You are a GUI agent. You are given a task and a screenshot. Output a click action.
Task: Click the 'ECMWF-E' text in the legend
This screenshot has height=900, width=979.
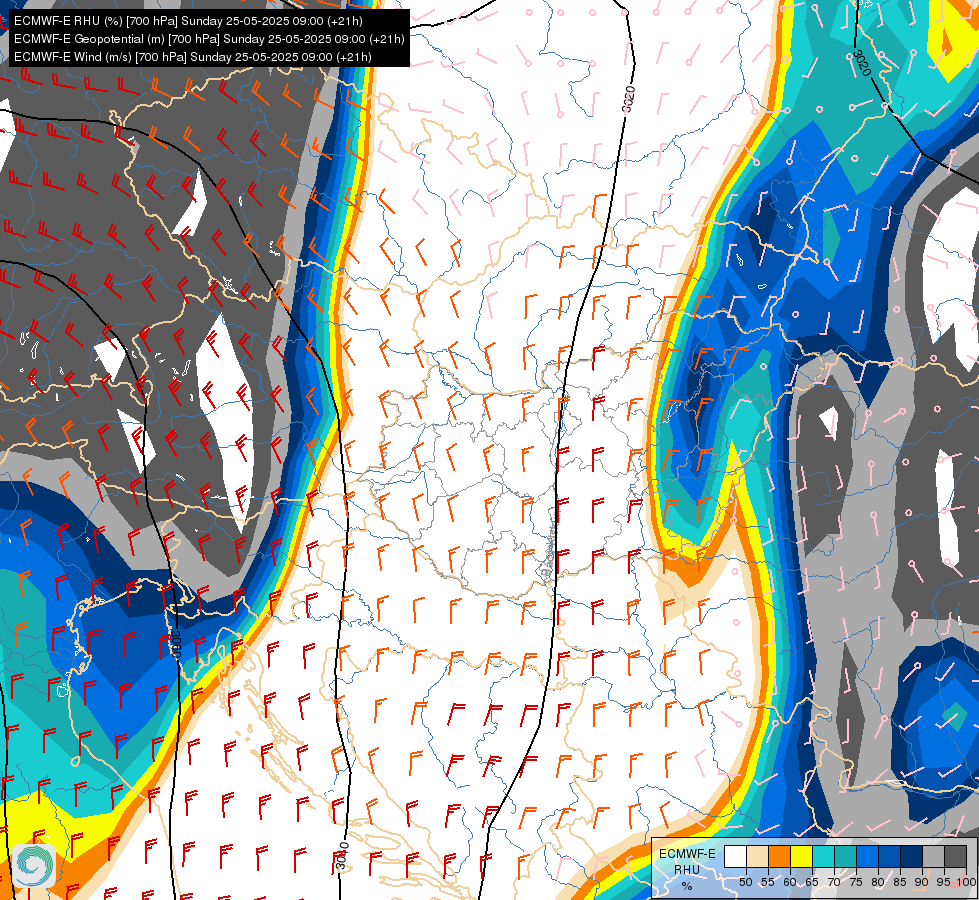click(687, 854)
